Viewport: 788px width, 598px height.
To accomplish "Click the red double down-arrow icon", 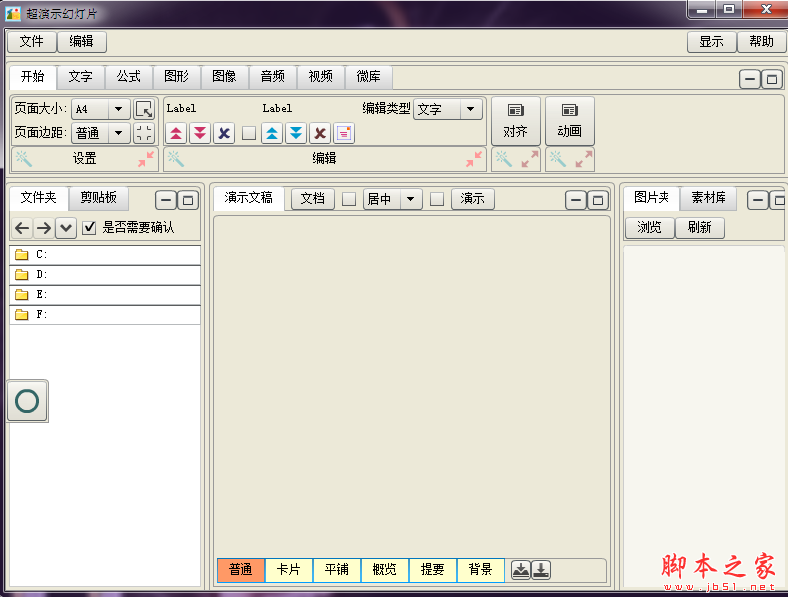I will point(200,133).
